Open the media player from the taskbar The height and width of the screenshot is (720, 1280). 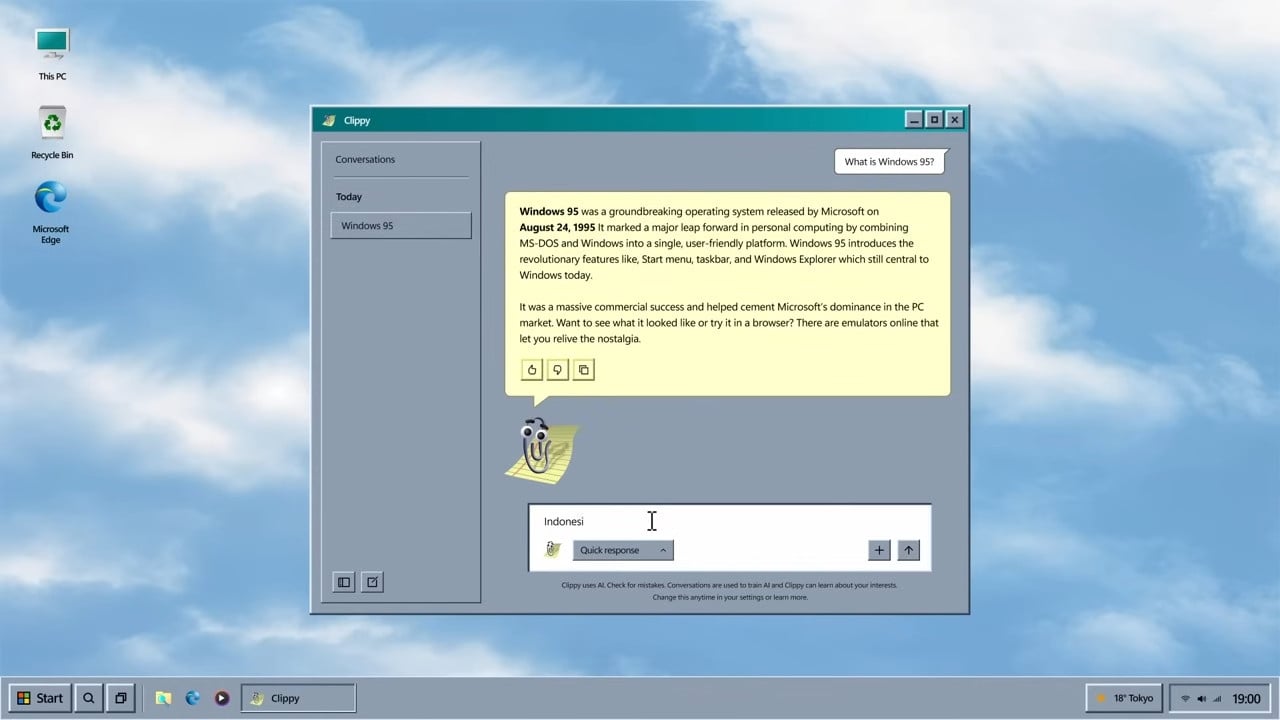point(221,698)
